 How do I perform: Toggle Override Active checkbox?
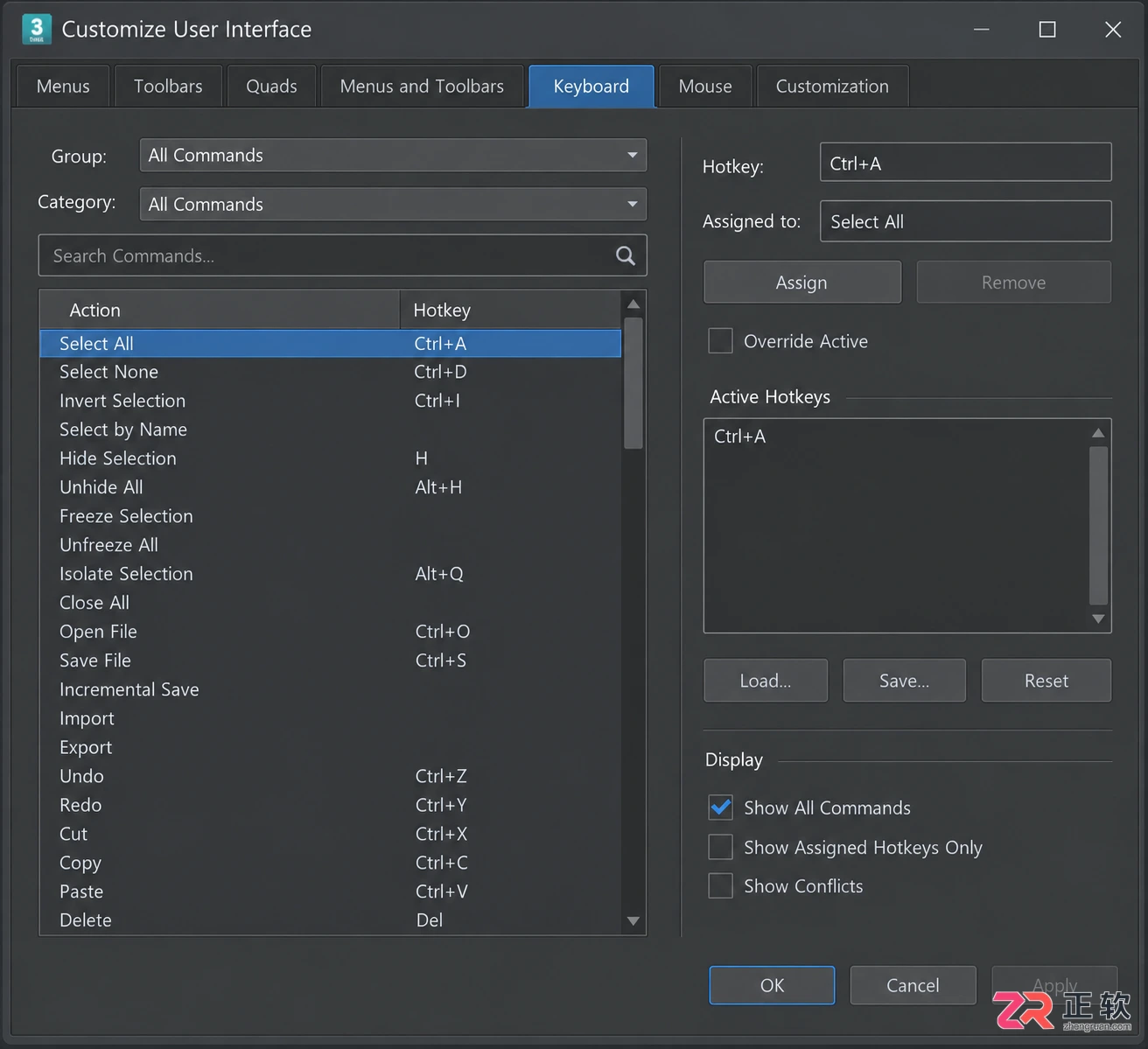click(720, 341)
